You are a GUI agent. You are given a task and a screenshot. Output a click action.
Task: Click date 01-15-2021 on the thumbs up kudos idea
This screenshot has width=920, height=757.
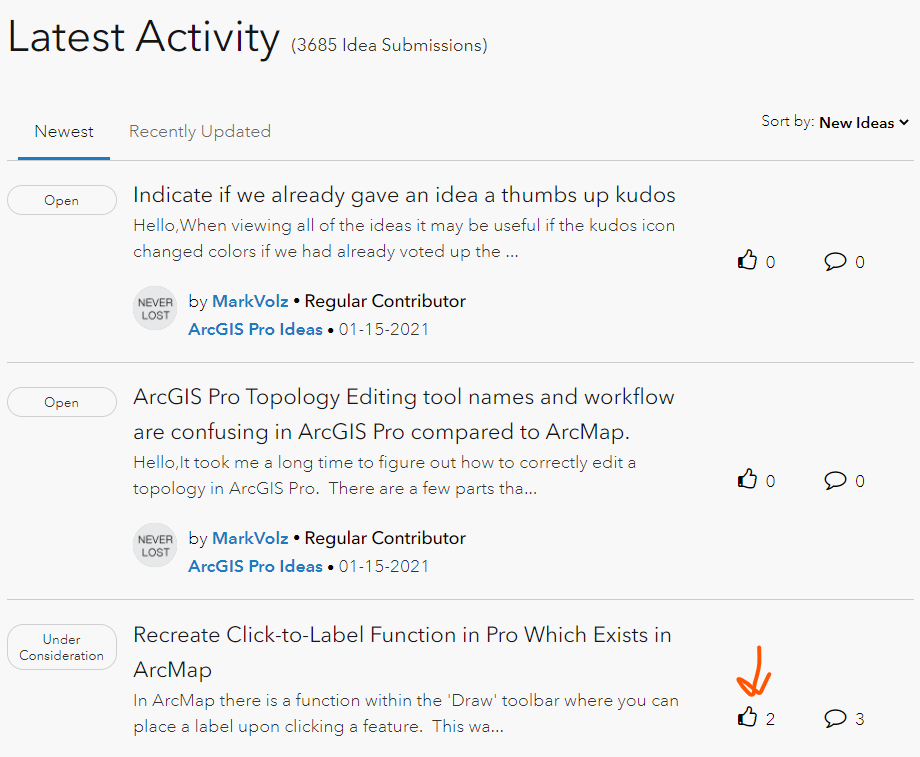(384, 329)
